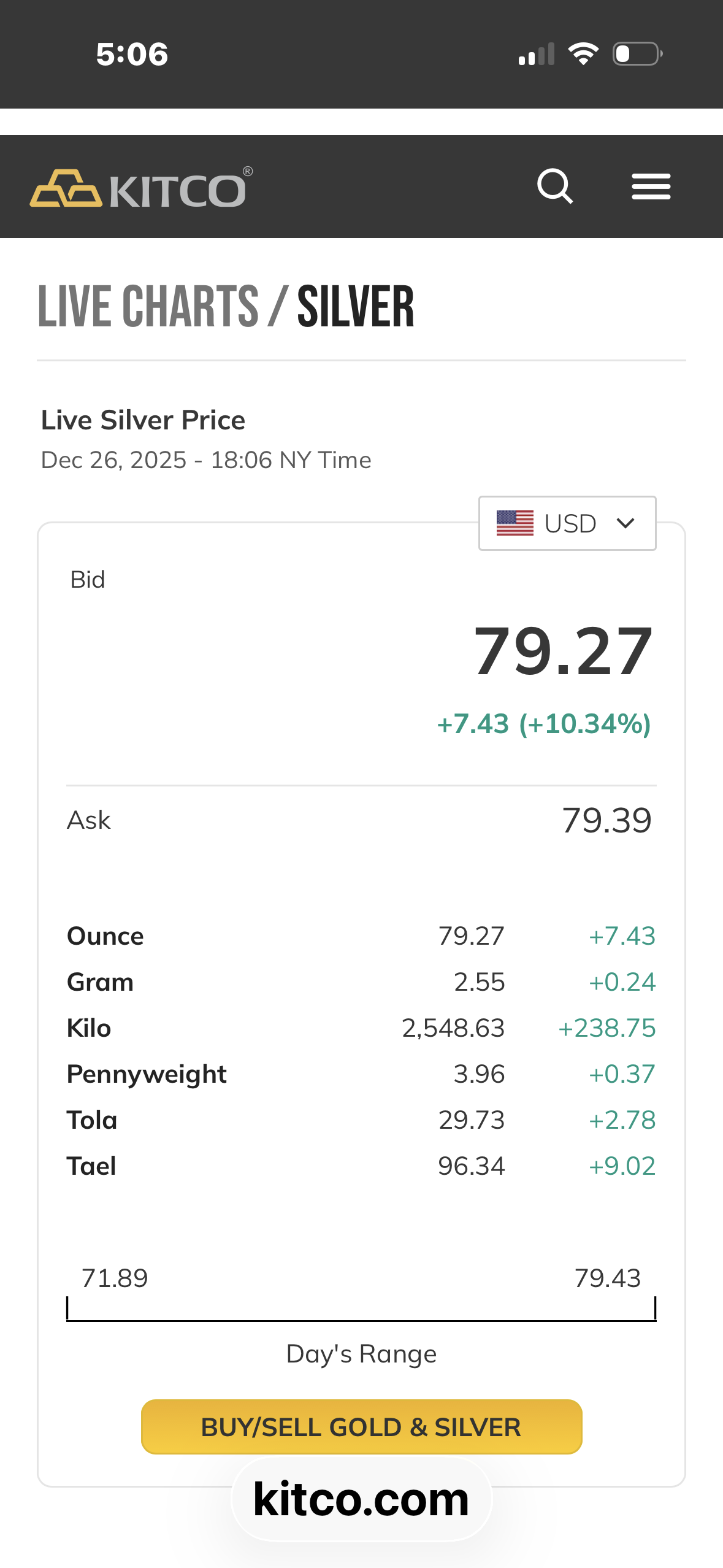Tap the Ask price 79.39
Image resolution: width=723 pixels, height=1568 pixels.
pos(606,820)
